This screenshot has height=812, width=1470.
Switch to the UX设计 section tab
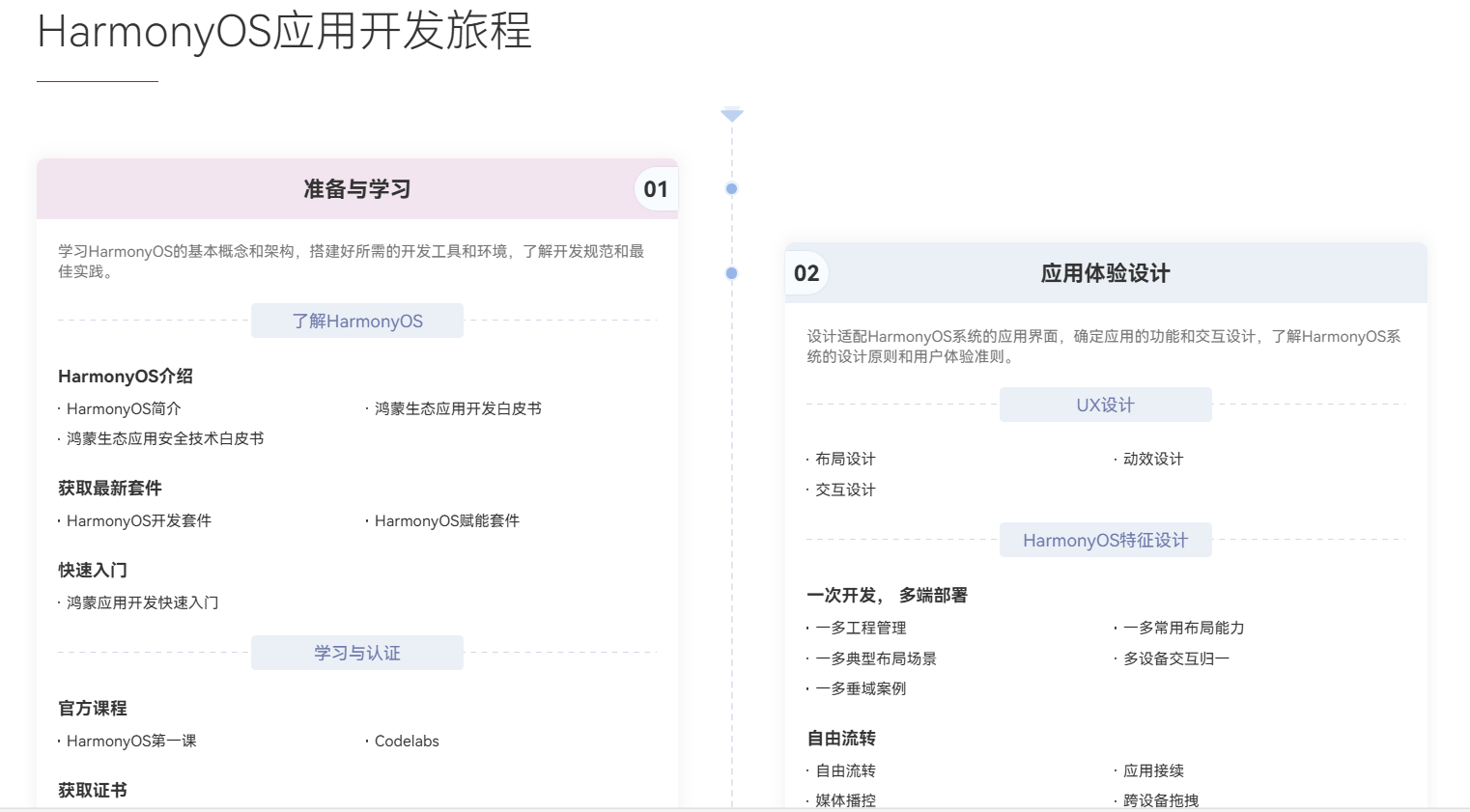(x=1105, y=406)
